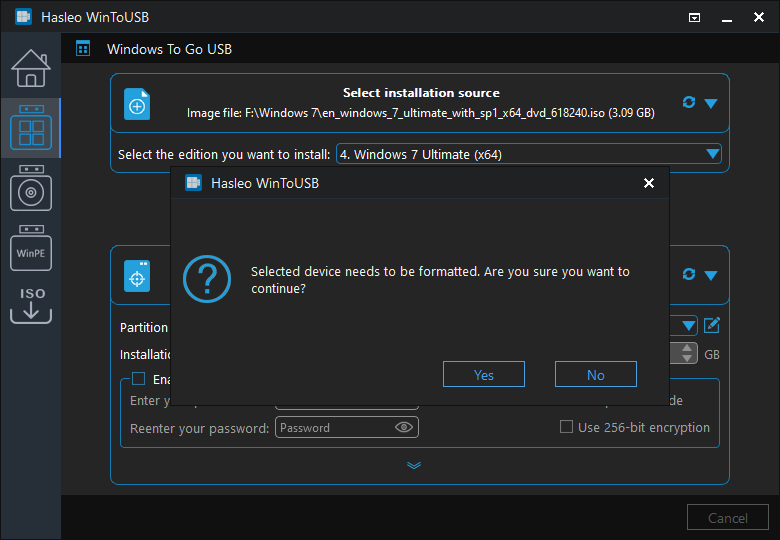Open the Windows edition dropdown
The width and height of the screenshot is (780, 540).
(529, 154)
